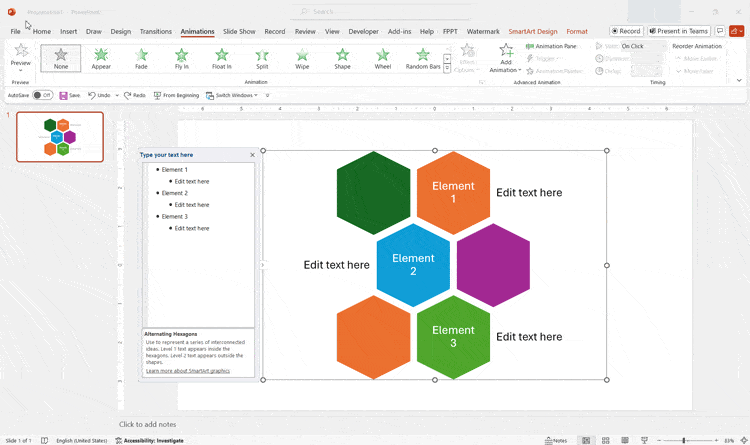Open the Transitions ribbon tab
The image size is (750, 445).
[x=155, y=31]
